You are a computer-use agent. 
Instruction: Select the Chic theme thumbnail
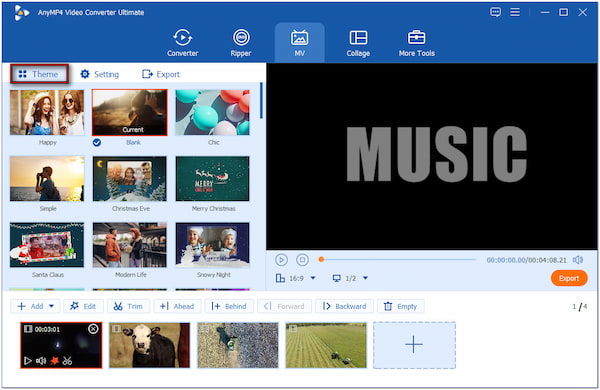tap(212, 113)
